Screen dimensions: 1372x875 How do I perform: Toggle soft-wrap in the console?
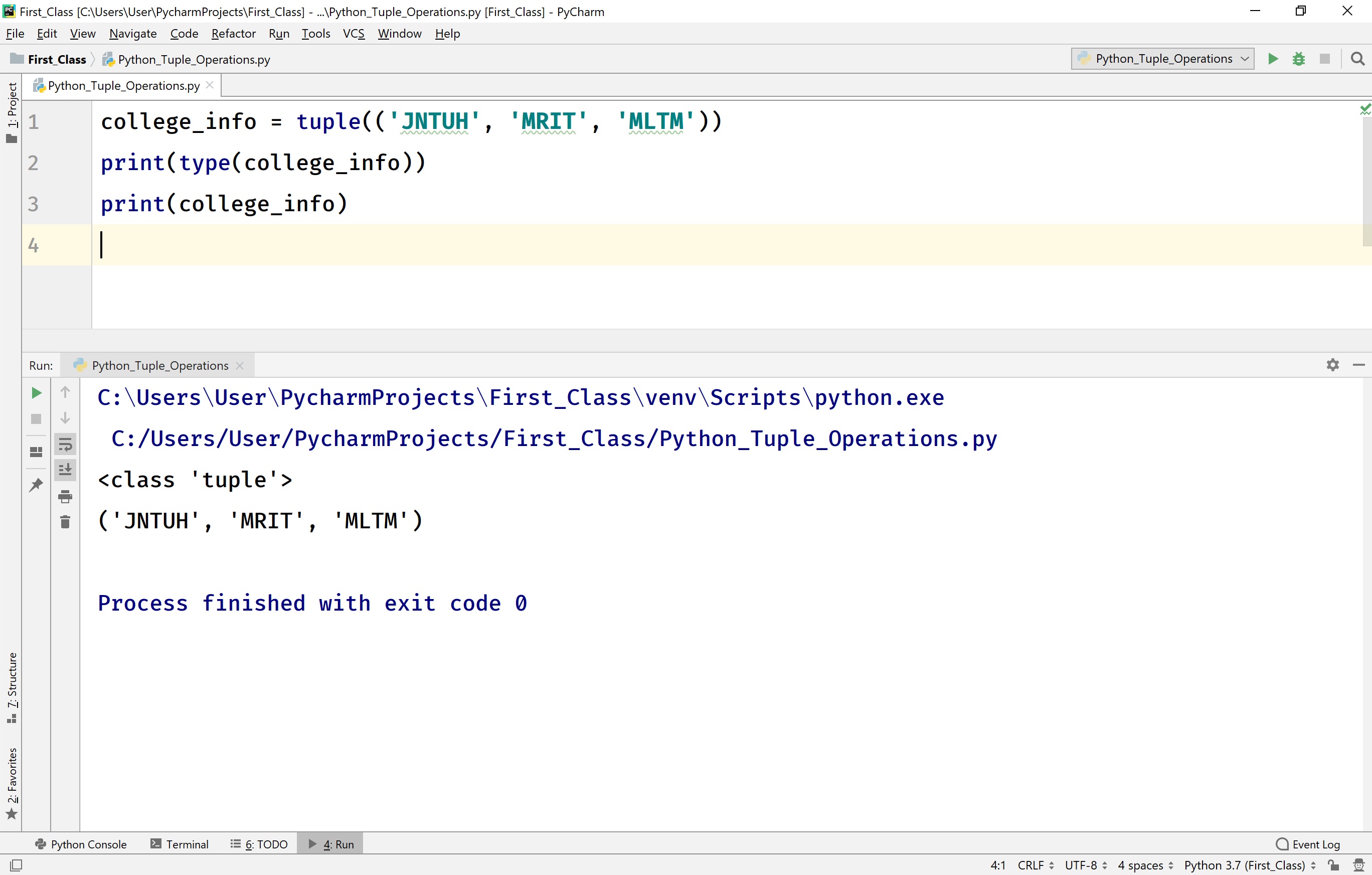[x=65, y=445]
